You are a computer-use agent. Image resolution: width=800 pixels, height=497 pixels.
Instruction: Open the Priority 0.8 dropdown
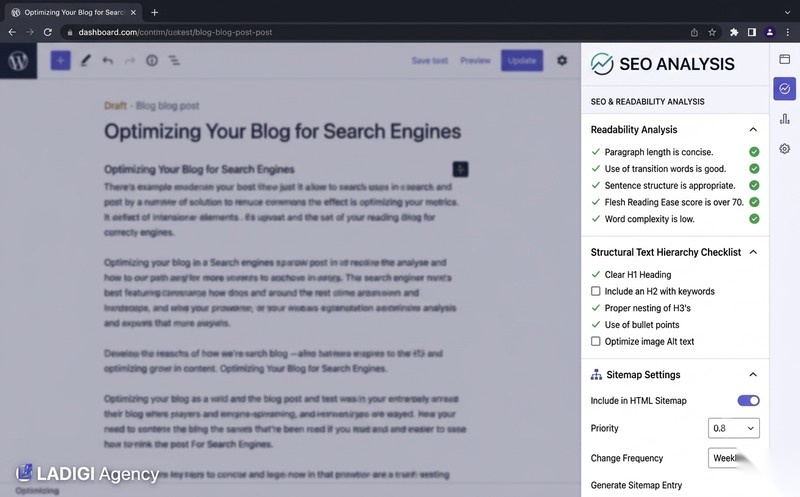click(734, 428)
